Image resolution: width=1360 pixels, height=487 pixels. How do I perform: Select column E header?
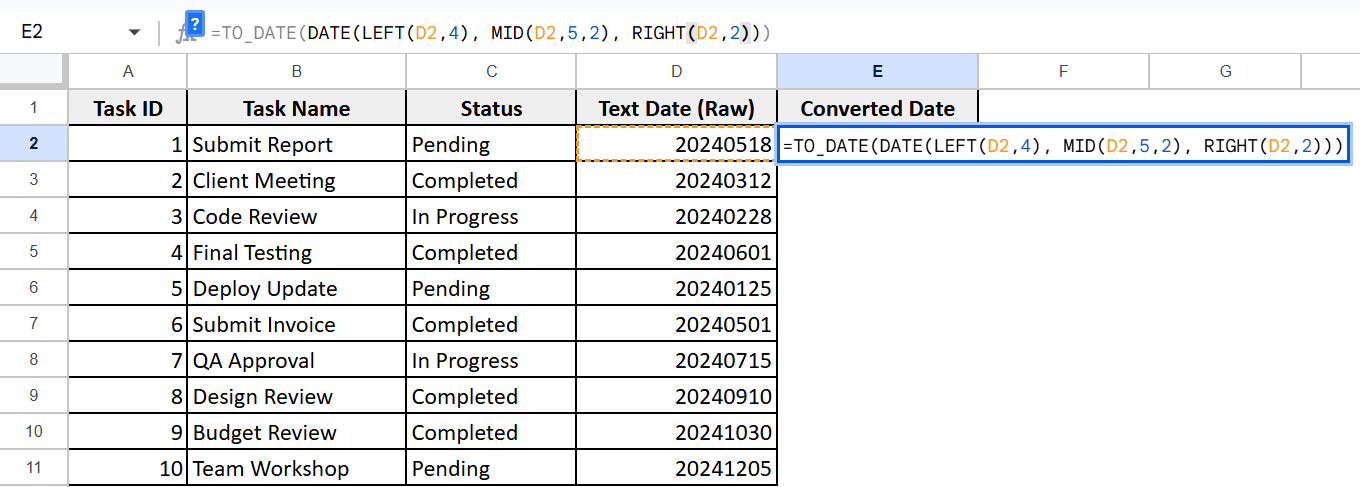click(878, 71)
